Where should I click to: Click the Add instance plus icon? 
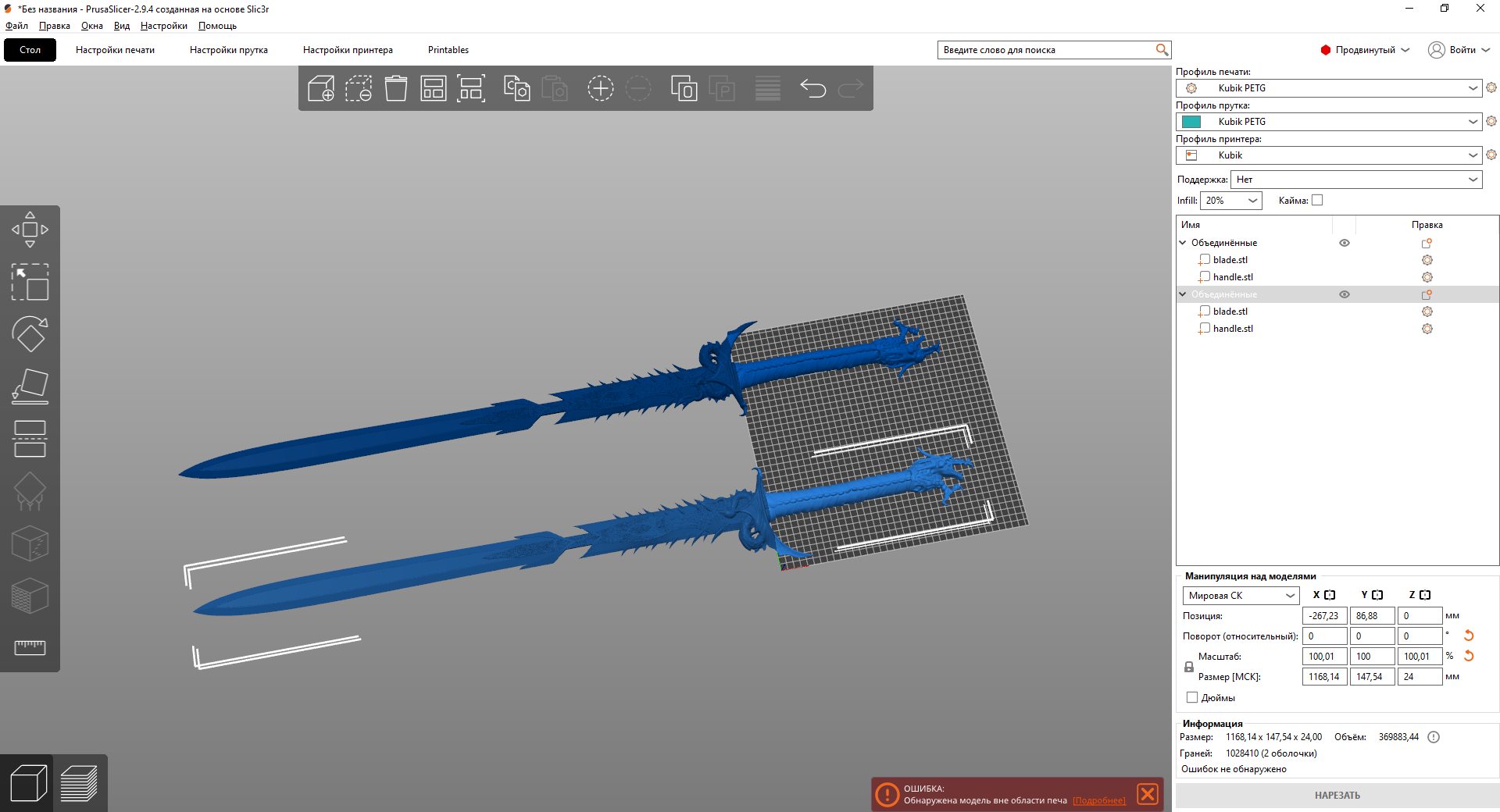click(x=601, y=88)
